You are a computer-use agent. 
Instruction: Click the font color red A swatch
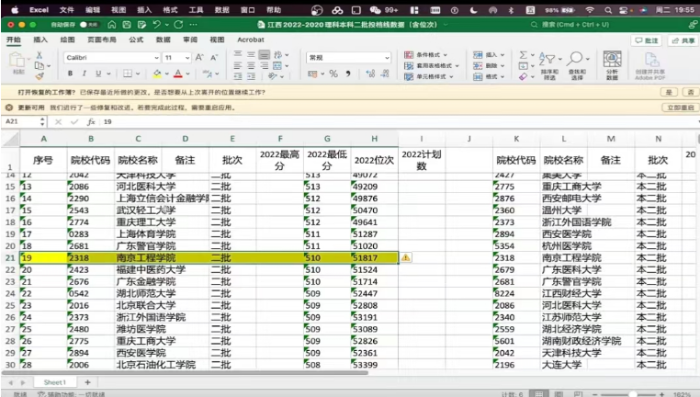pyautogui.click(x=178, y=74)
